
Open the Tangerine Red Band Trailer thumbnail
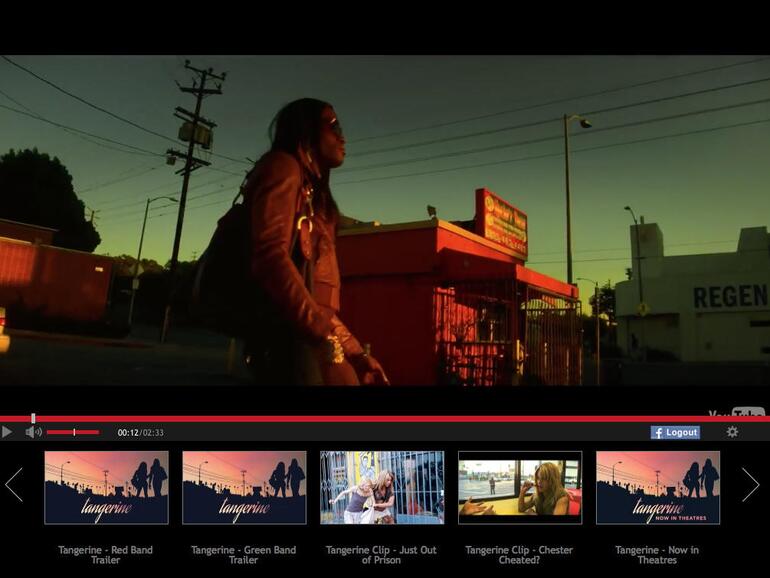pos(107,488)
